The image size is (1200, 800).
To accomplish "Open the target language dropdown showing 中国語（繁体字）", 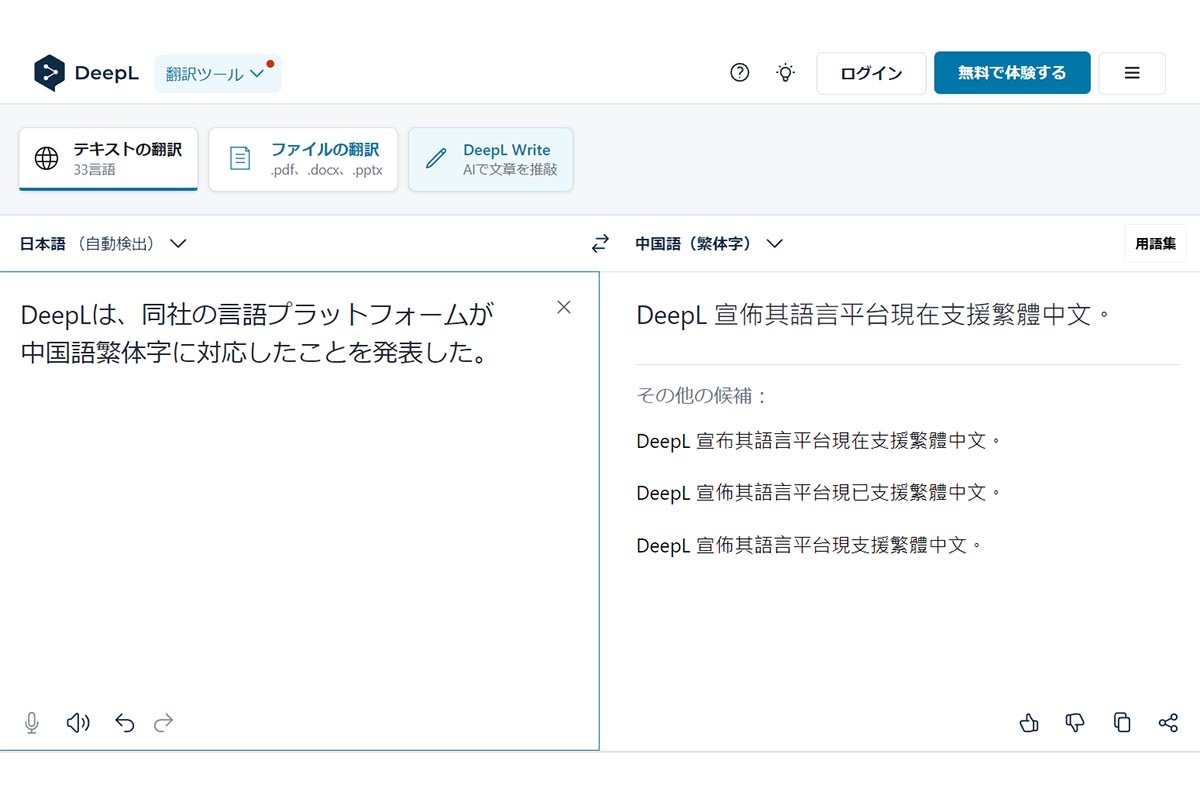I will click(707, 243).
